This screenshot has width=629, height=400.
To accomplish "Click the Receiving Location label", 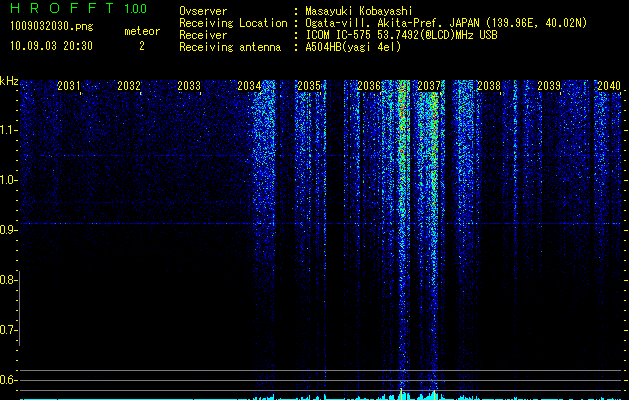I will (233, 23).
